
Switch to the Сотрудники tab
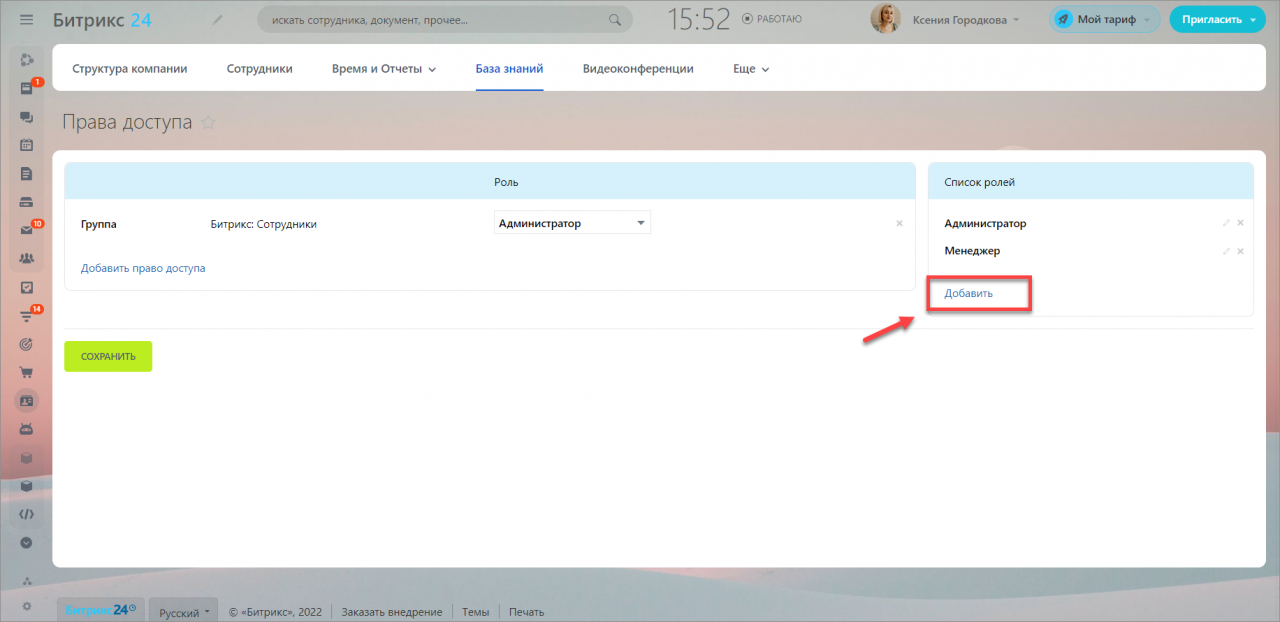[x=260, y=69]
